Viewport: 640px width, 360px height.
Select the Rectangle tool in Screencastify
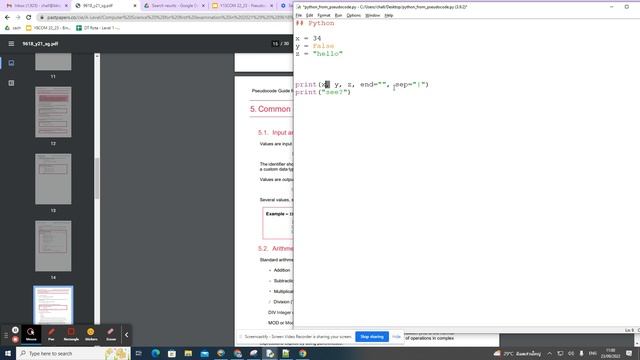pyautogui.click(x=71, y=334)
